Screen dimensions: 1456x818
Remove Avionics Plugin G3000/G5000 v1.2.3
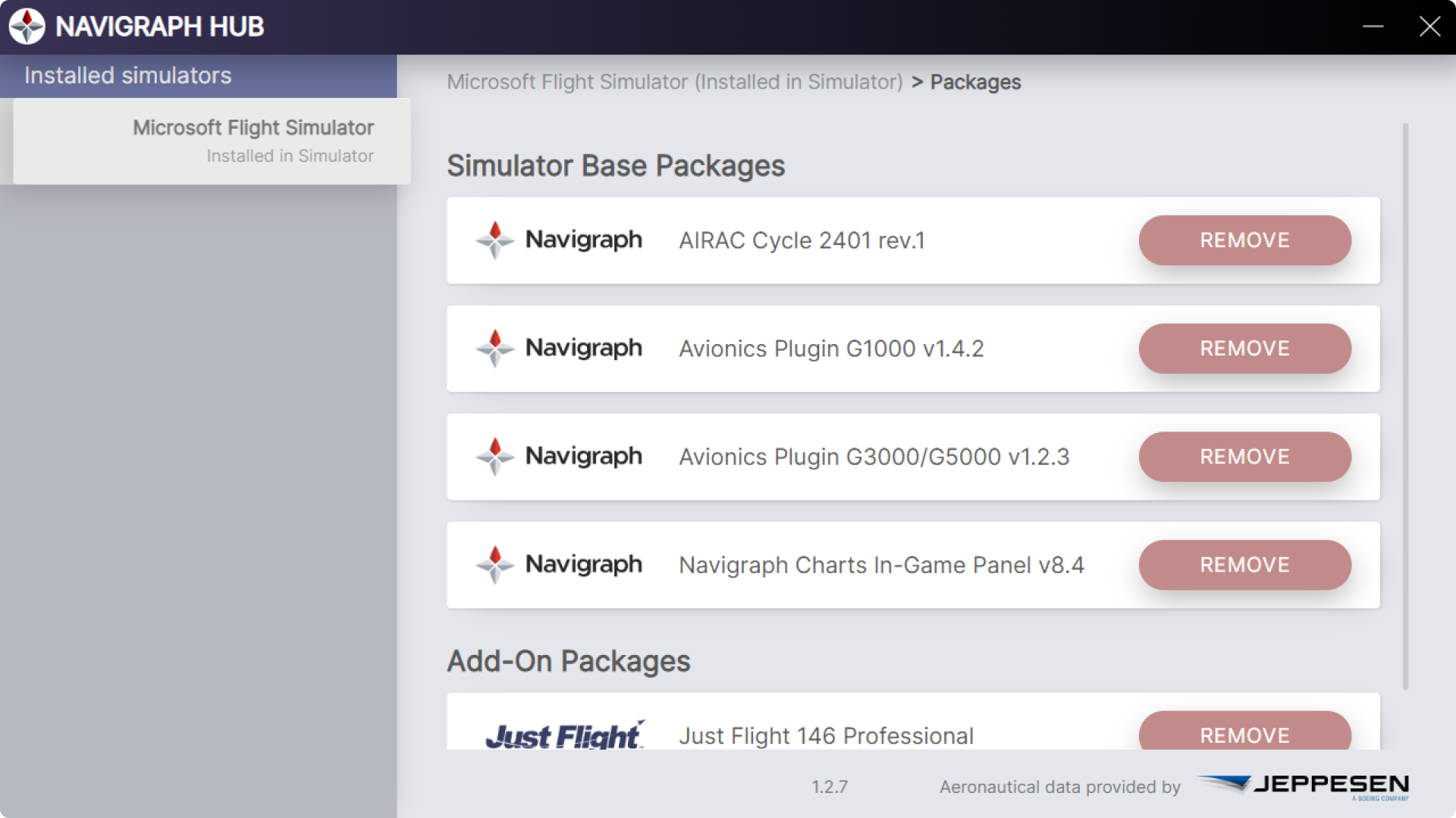click(1244, 456)
